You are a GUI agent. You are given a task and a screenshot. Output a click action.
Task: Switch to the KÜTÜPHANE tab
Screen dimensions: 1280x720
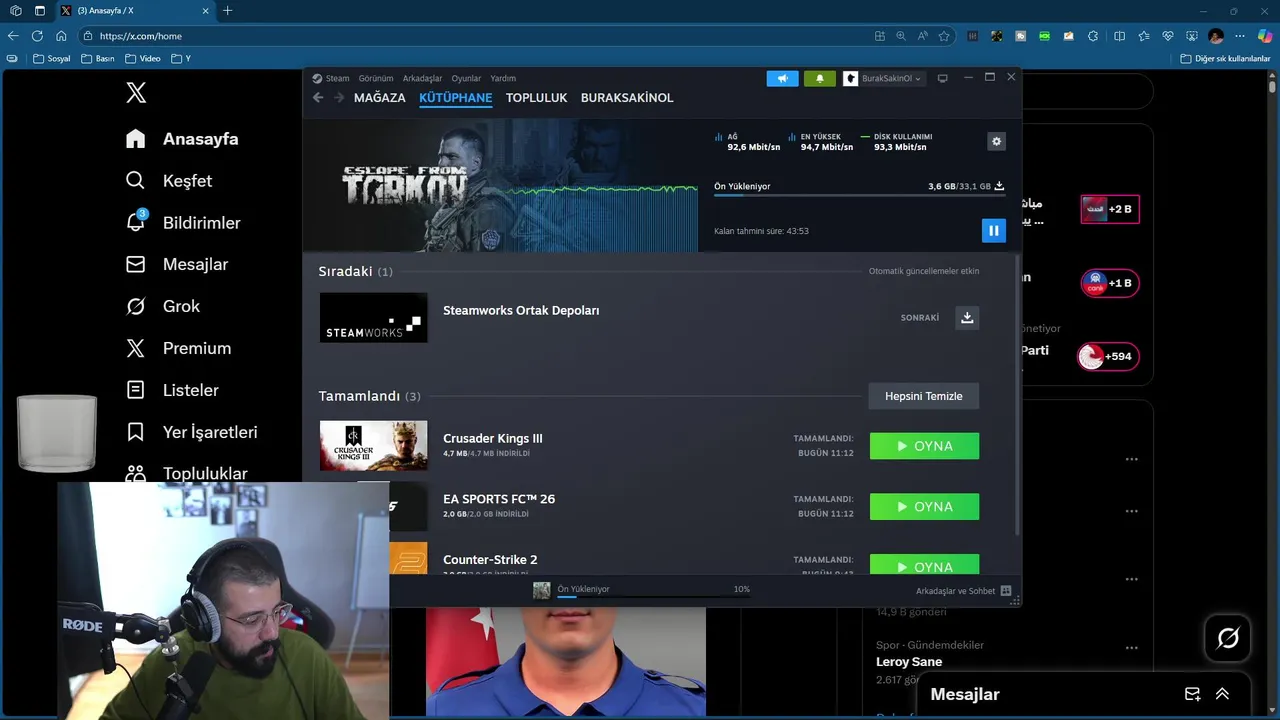pyautogui.click(x=456, y=98)
